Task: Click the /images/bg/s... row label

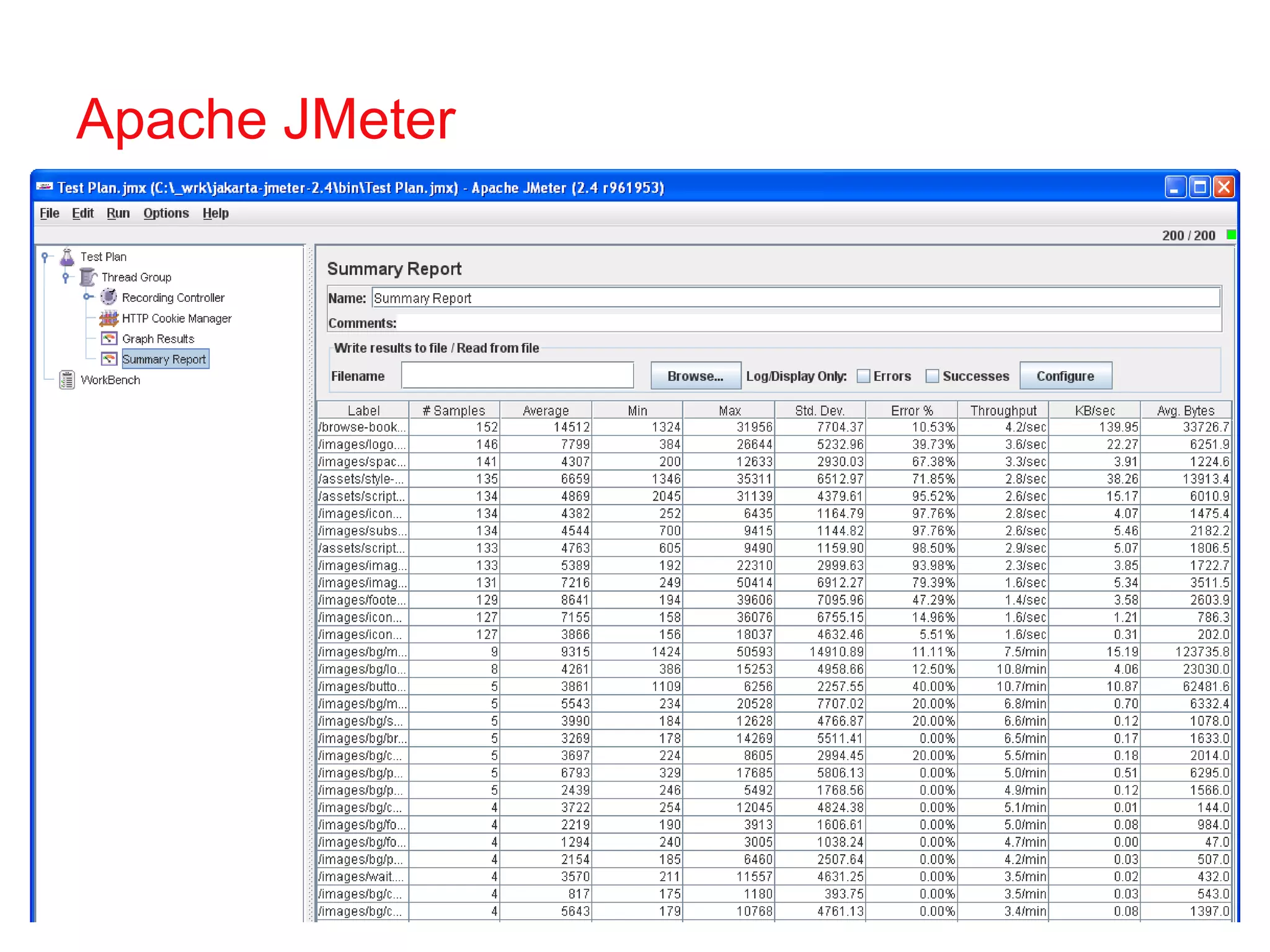Action: click(363, 721)
